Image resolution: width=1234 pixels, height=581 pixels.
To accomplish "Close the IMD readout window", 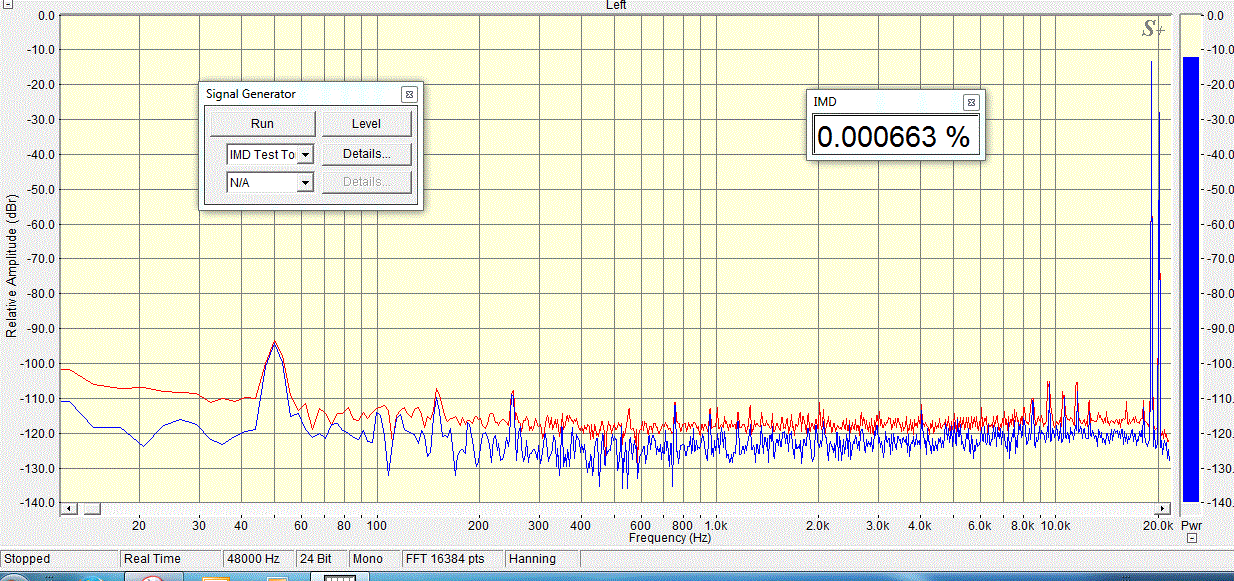I will pos(970,102).
